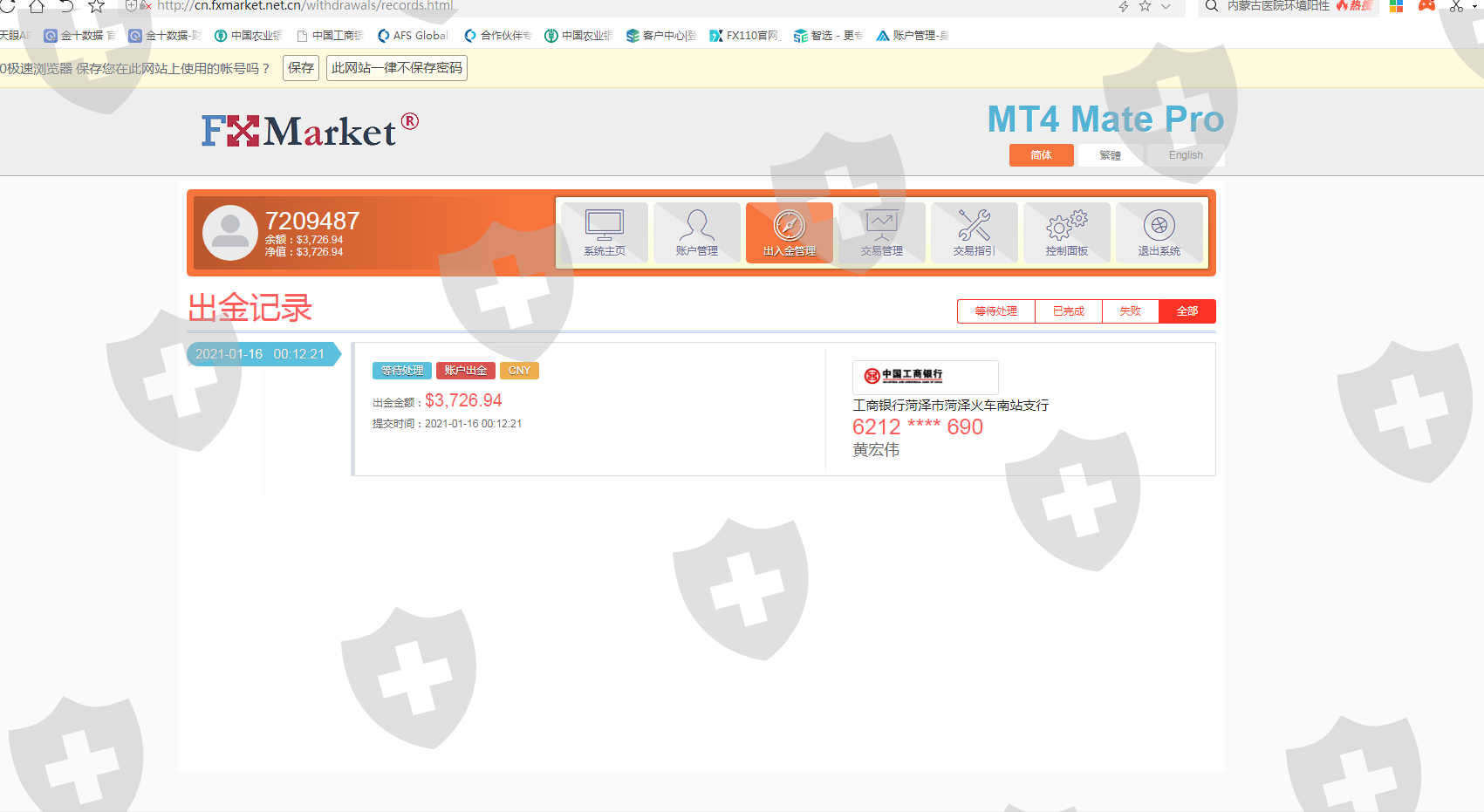
Task: Click the magnifier search icon
Action: click(1212, 6)
